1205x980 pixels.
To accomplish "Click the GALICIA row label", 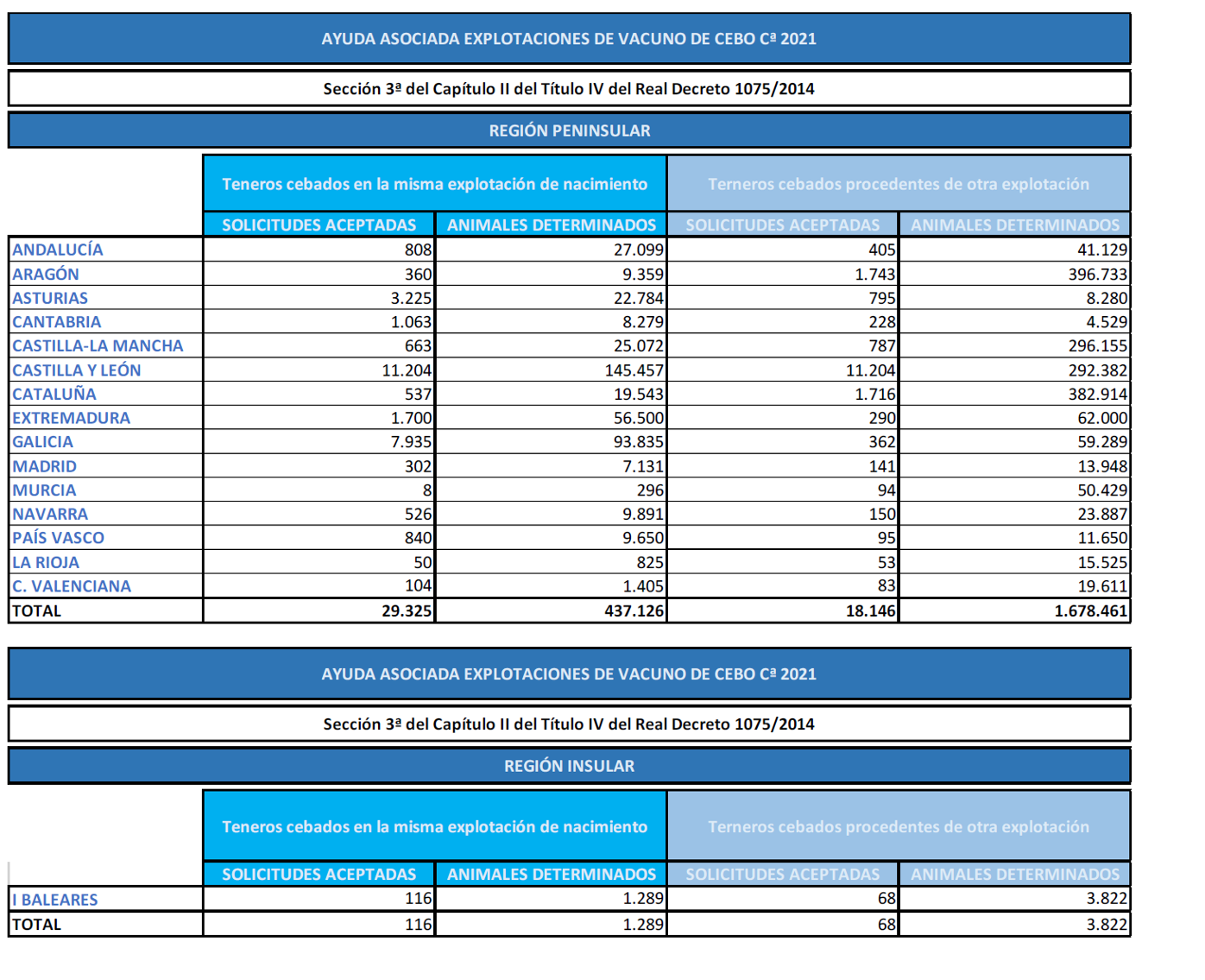I will click(x=43, y=441).
